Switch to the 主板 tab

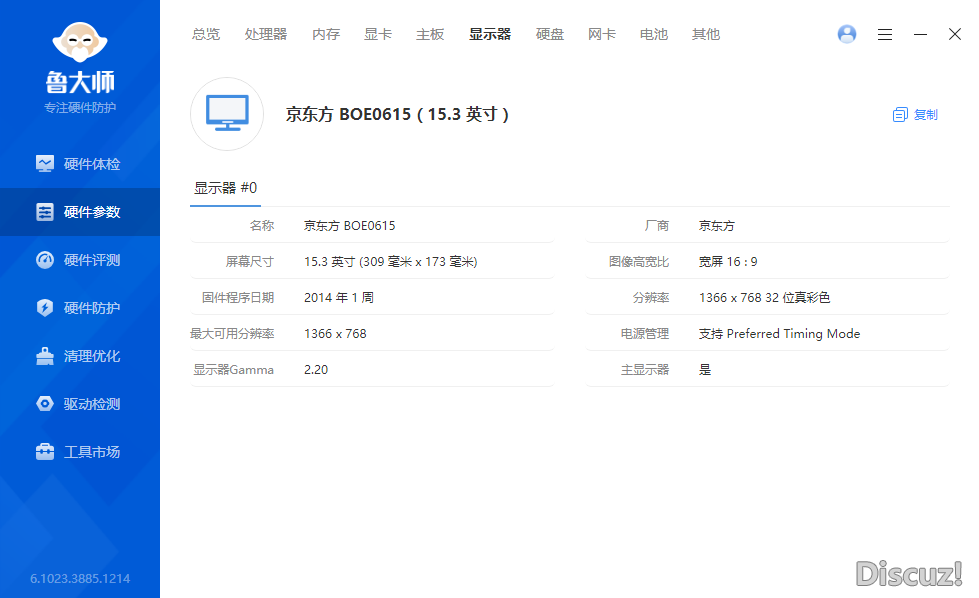point(430,34)
